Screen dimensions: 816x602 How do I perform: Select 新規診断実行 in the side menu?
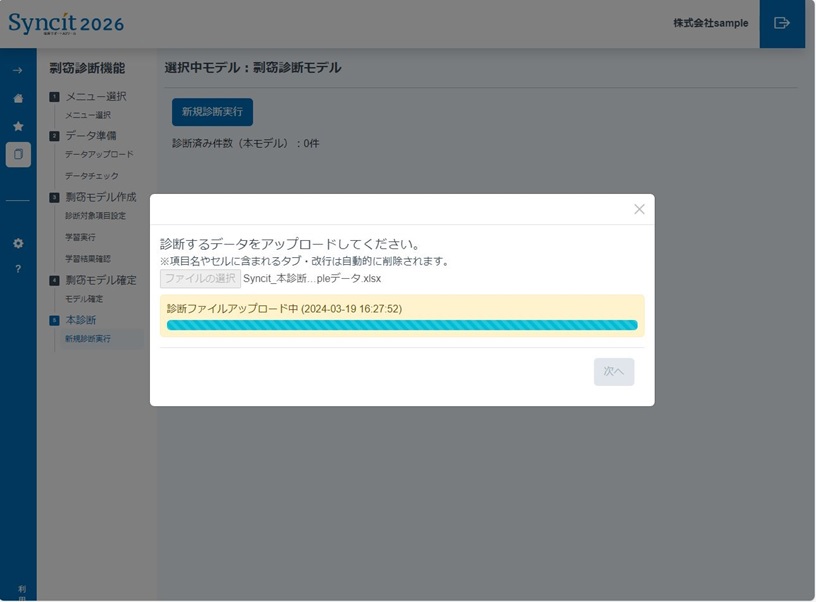click(88, 339)
